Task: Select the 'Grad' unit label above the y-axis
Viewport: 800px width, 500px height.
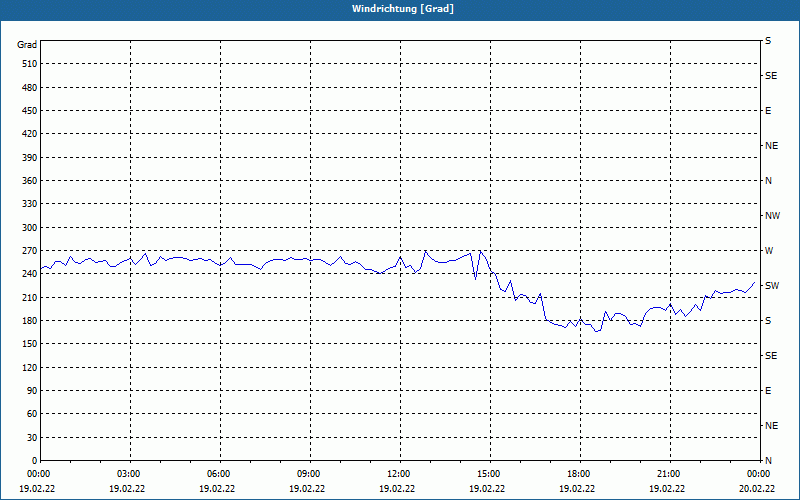Action: pyautogui.click(x=27, y=45)
